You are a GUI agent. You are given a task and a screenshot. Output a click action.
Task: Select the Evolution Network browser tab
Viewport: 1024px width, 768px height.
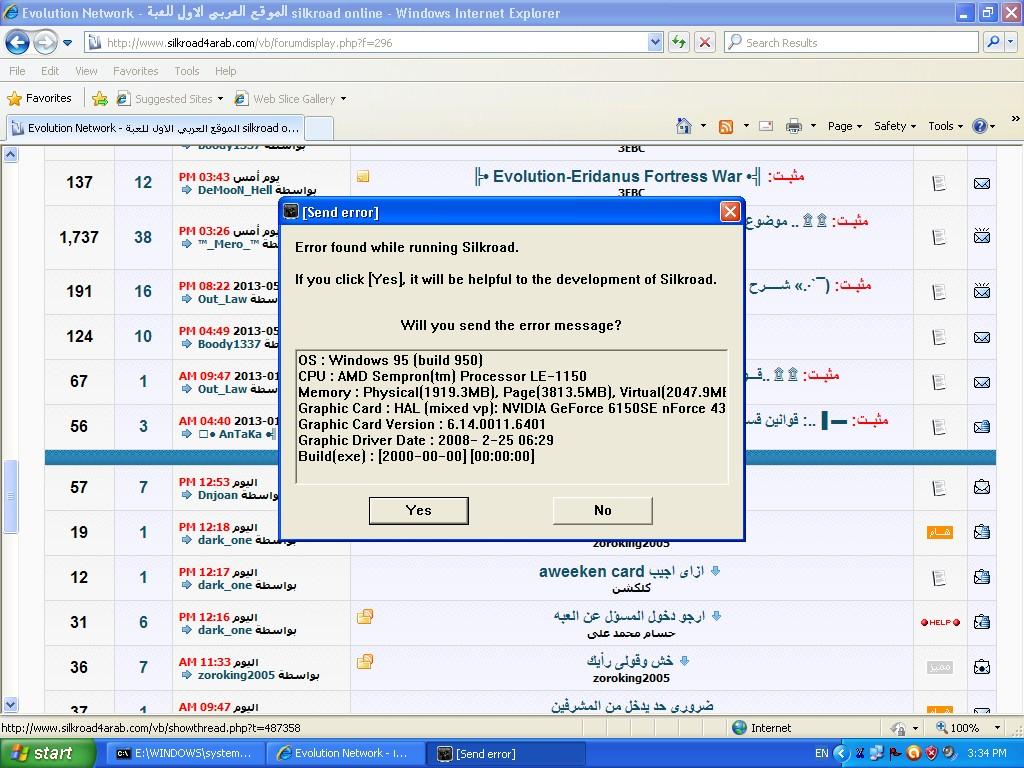click(155, 128)
